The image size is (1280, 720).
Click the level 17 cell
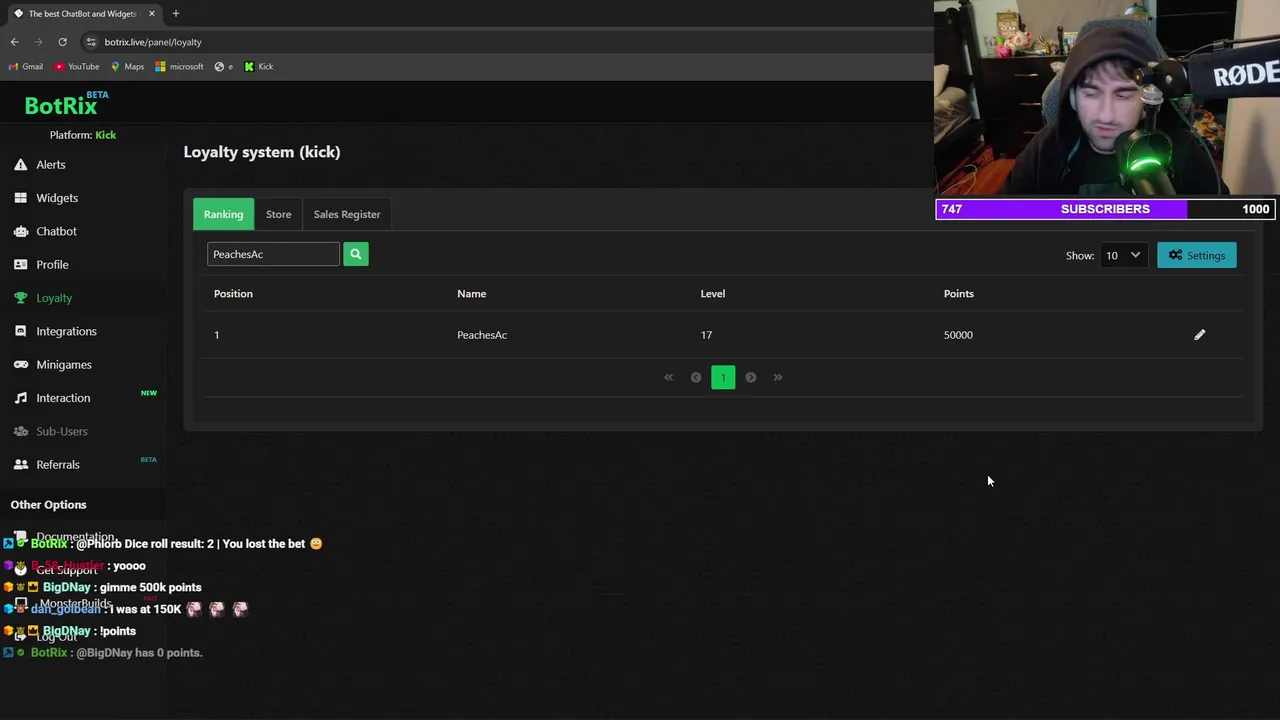(706, 335)
